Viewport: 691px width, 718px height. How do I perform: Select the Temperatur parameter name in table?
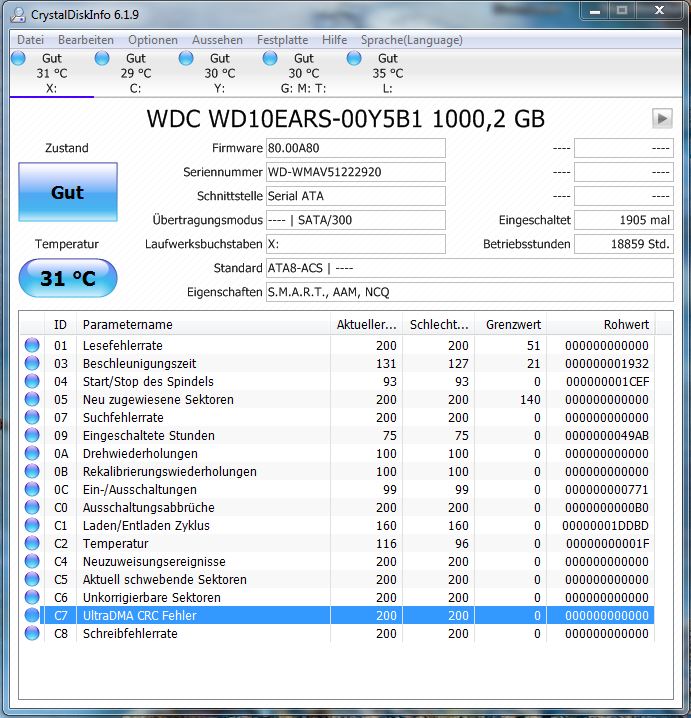pos(115,544)
